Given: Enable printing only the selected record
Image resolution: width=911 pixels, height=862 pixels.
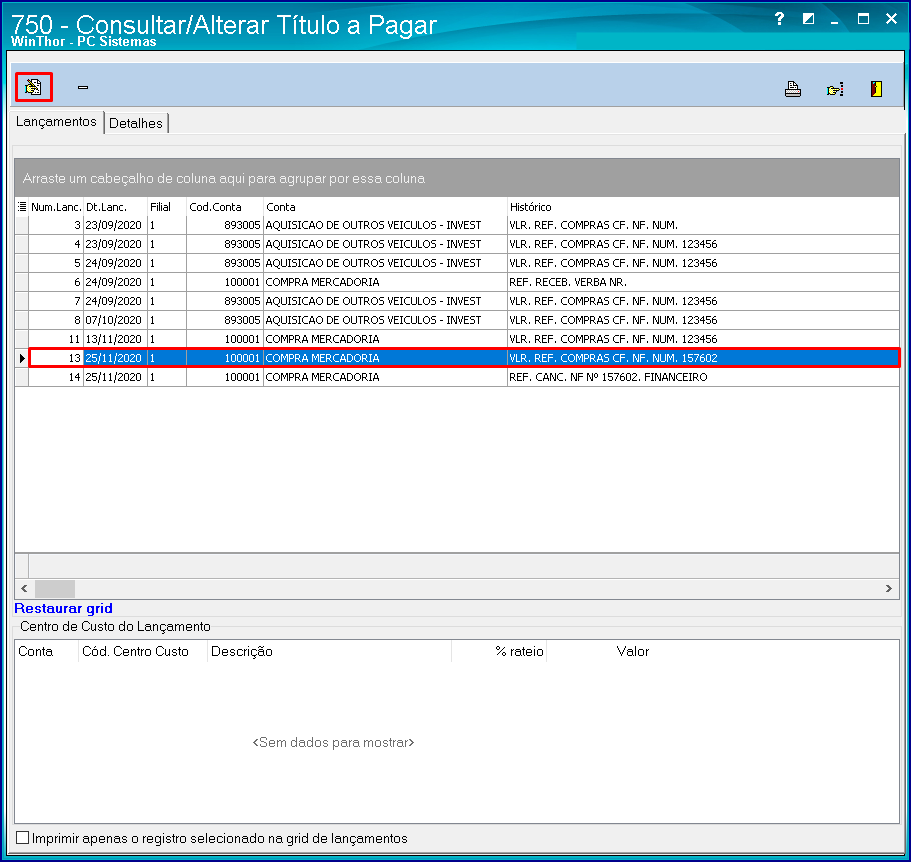Looking at the screenshot, I should coord(23,838).
